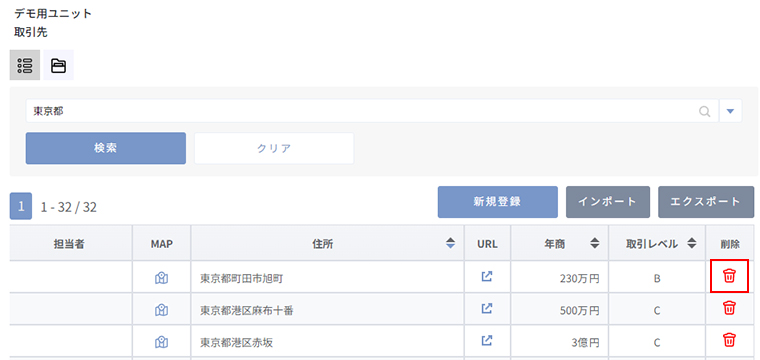
Task: Open map for 東京都港区麻布十番 row
Action: tap(161, 310)
